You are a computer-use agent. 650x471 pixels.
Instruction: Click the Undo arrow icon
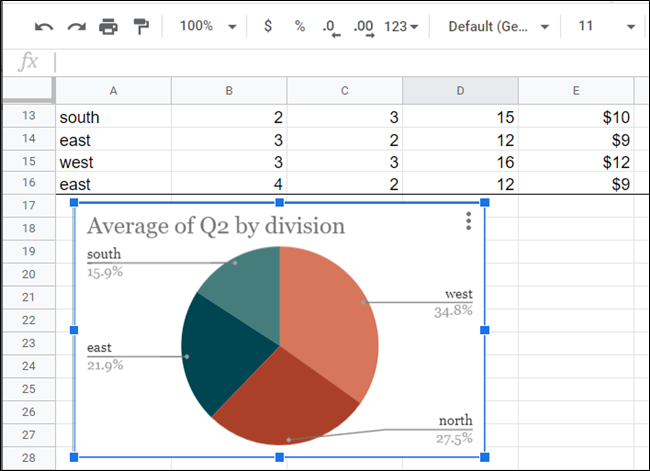pos(44,27)
